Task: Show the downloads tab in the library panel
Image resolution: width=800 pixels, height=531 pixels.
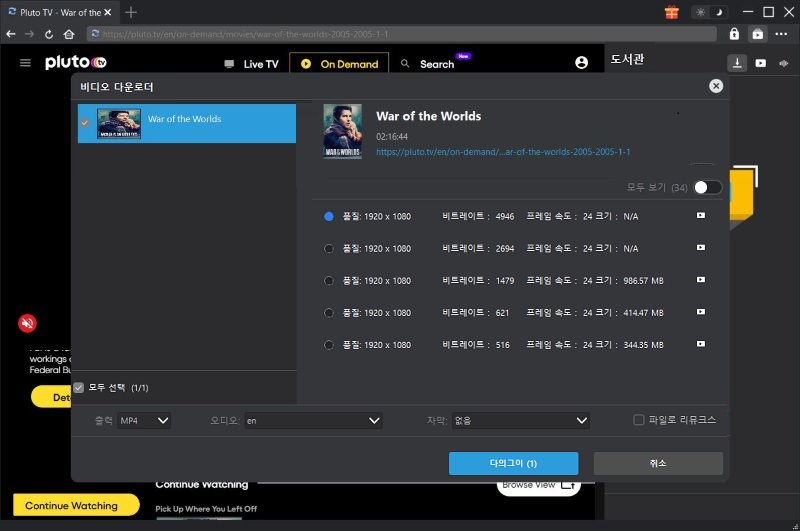Action: coord(737,63)
